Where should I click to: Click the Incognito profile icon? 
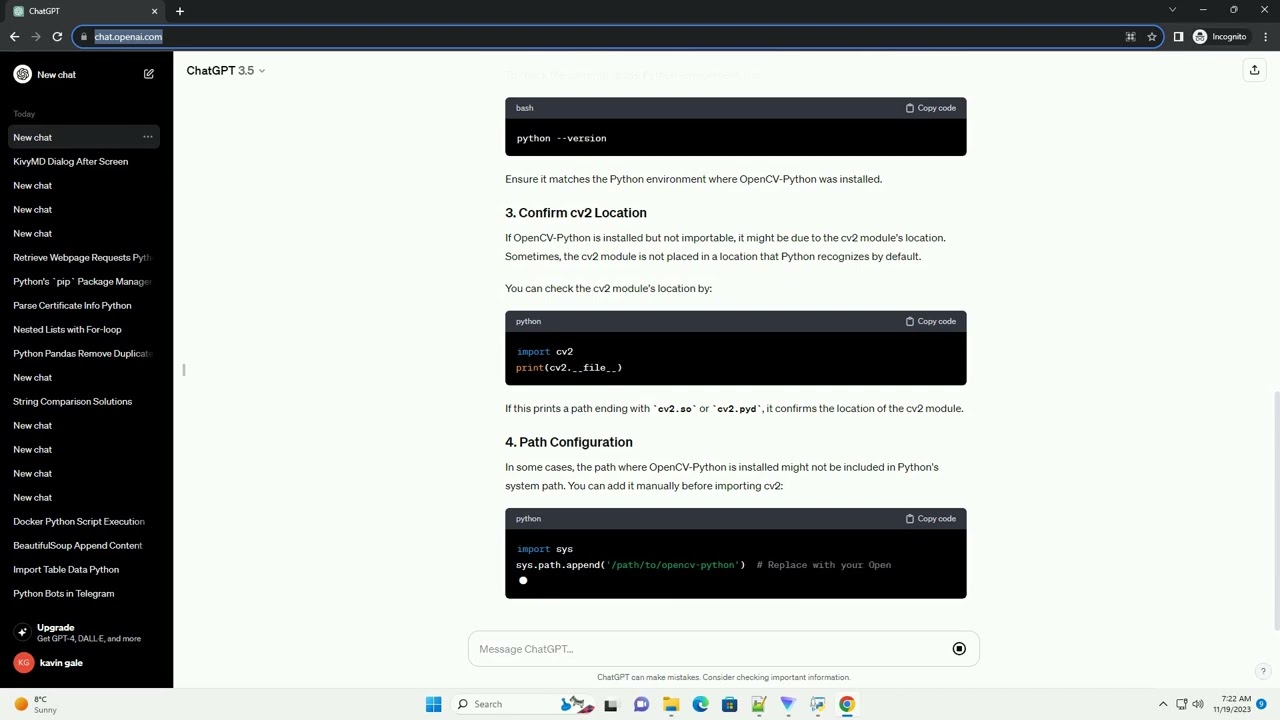point(1200,37)
